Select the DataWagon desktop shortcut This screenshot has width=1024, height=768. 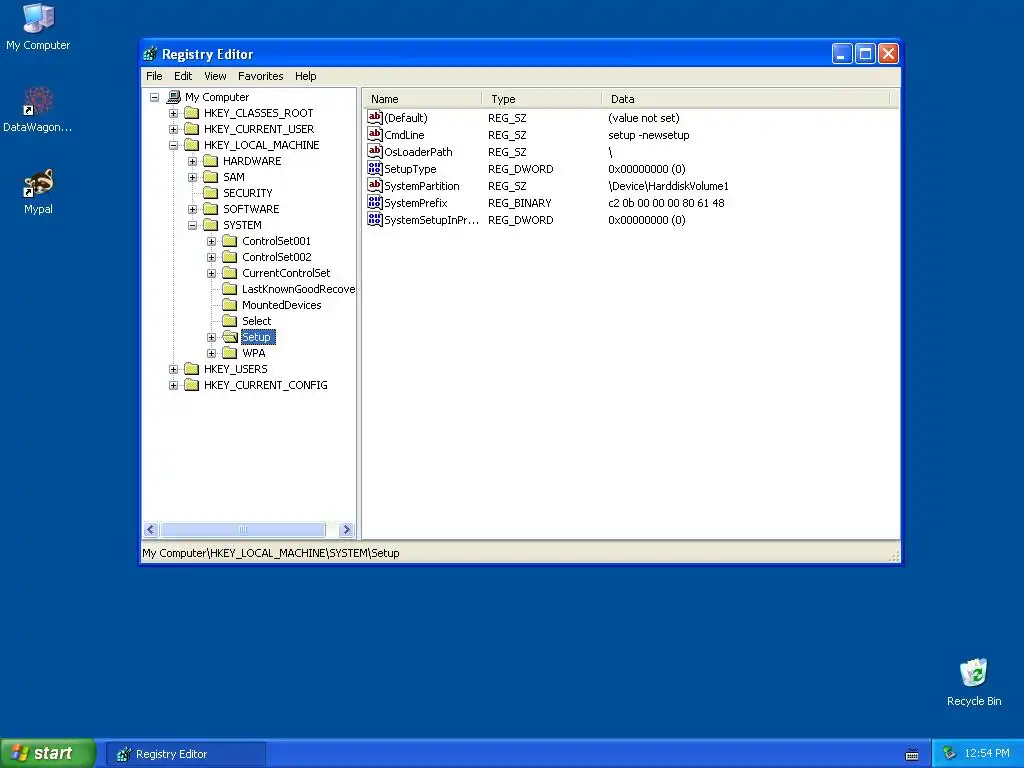coord(39,101)
